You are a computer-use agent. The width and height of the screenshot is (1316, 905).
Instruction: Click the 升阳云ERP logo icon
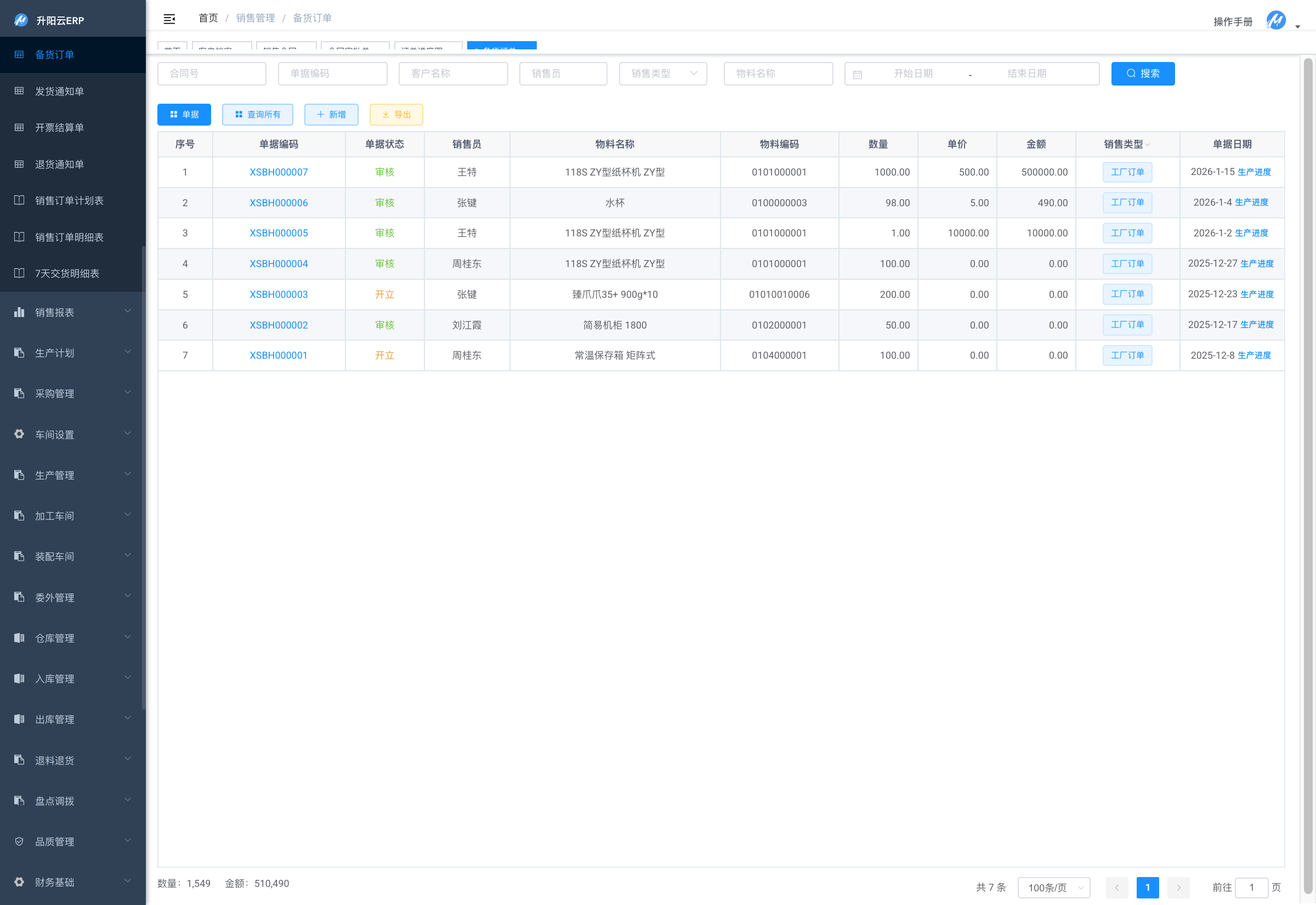(x=21, y=20)
